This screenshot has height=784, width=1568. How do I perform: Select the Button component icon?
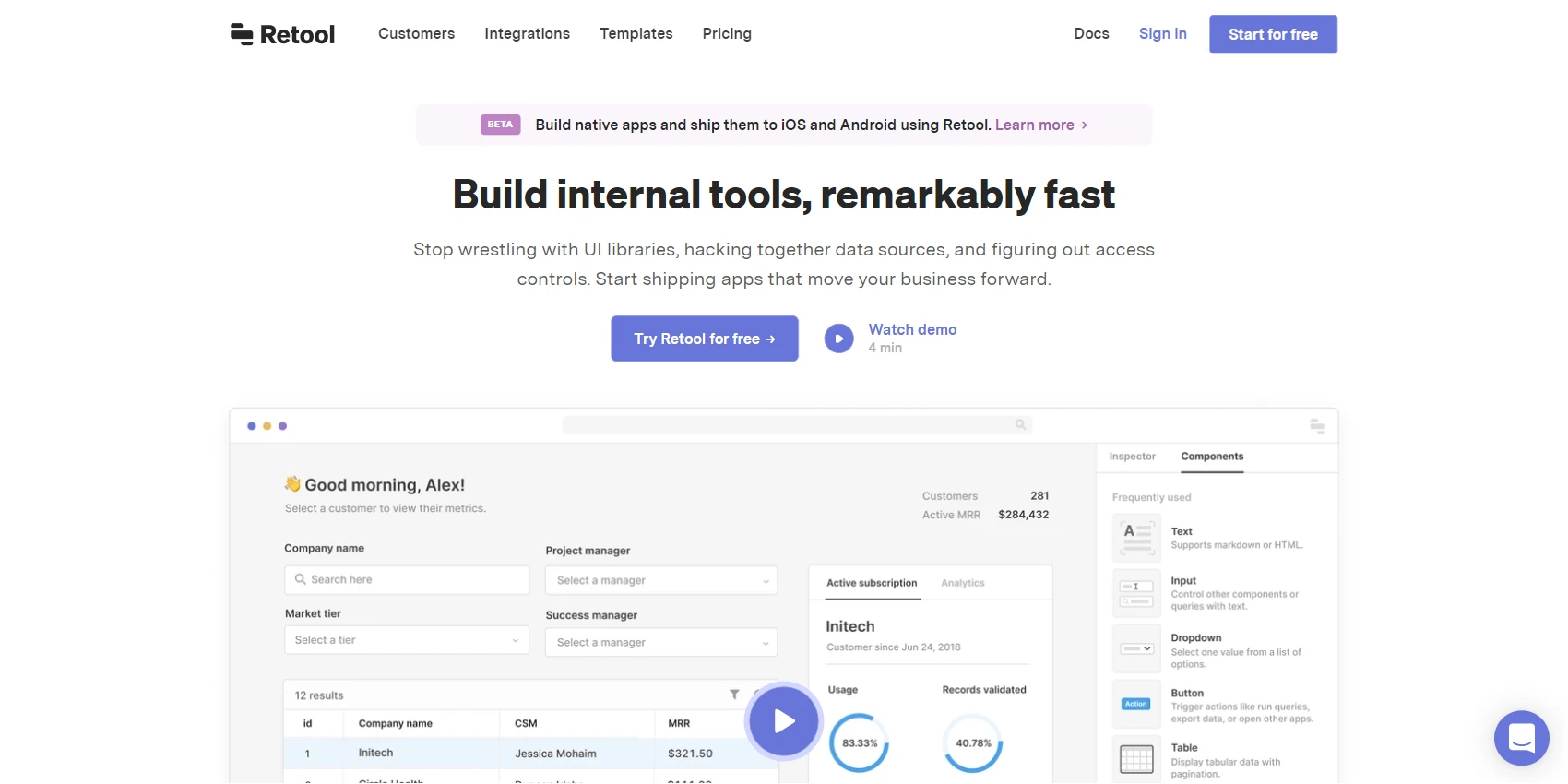click(x=1136, y=704)
